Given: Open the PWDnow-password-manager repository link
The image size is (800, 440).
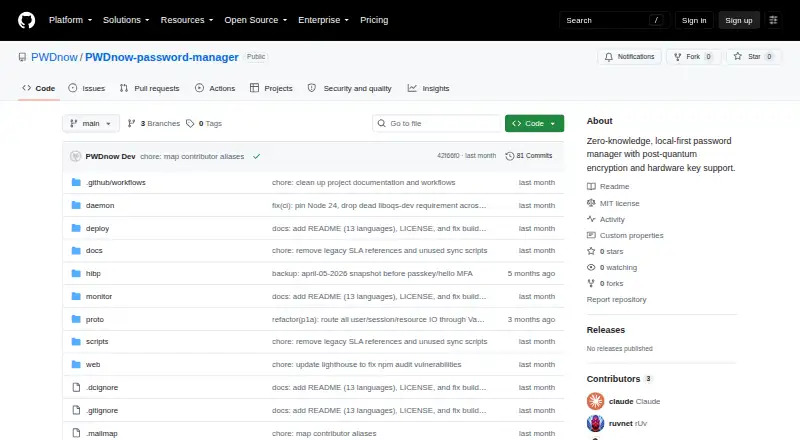Looking at the screenshot, I should [162, 57].
